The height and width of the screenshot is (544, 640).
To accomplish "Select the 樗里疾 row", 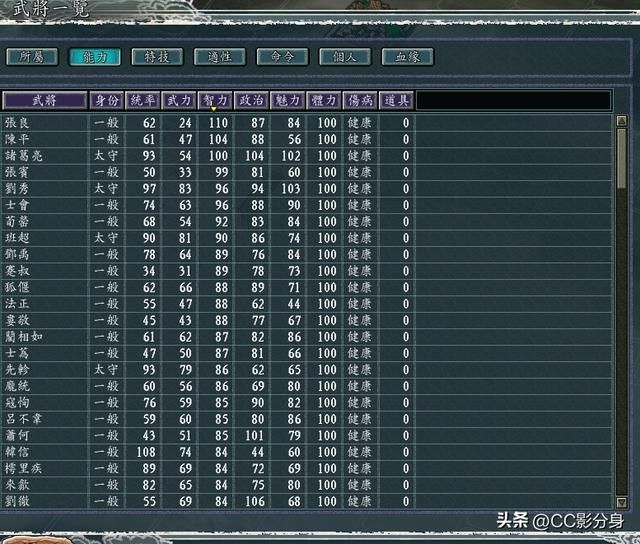I will tap(306, 469).
